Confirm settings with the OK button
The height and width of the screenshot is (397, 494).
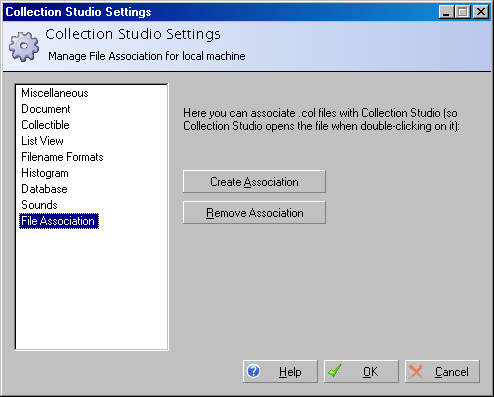tap(361, 371)
